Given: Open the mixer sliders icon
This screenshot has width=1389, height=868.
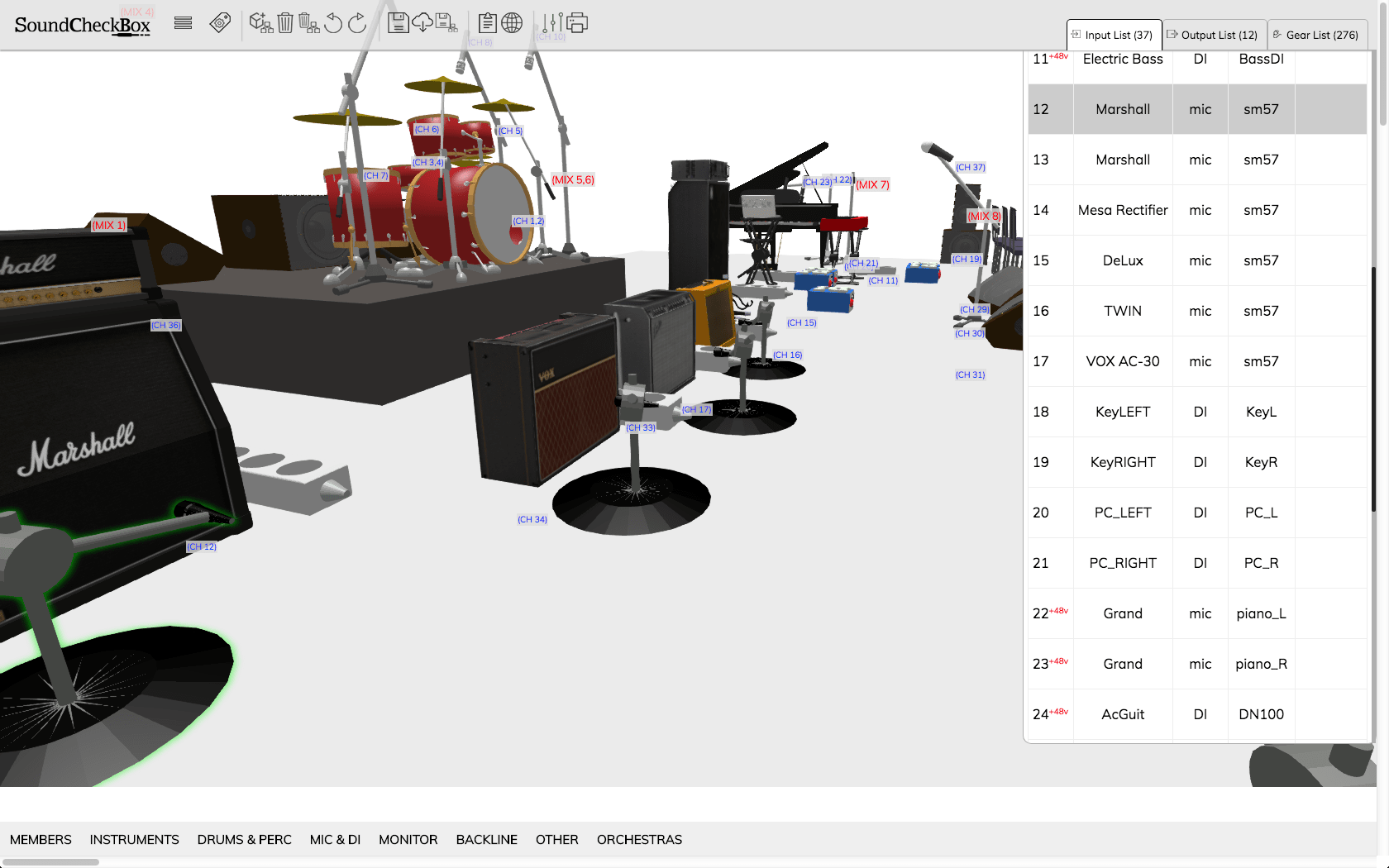Looking at the screenshot, I should coord(552,23).
